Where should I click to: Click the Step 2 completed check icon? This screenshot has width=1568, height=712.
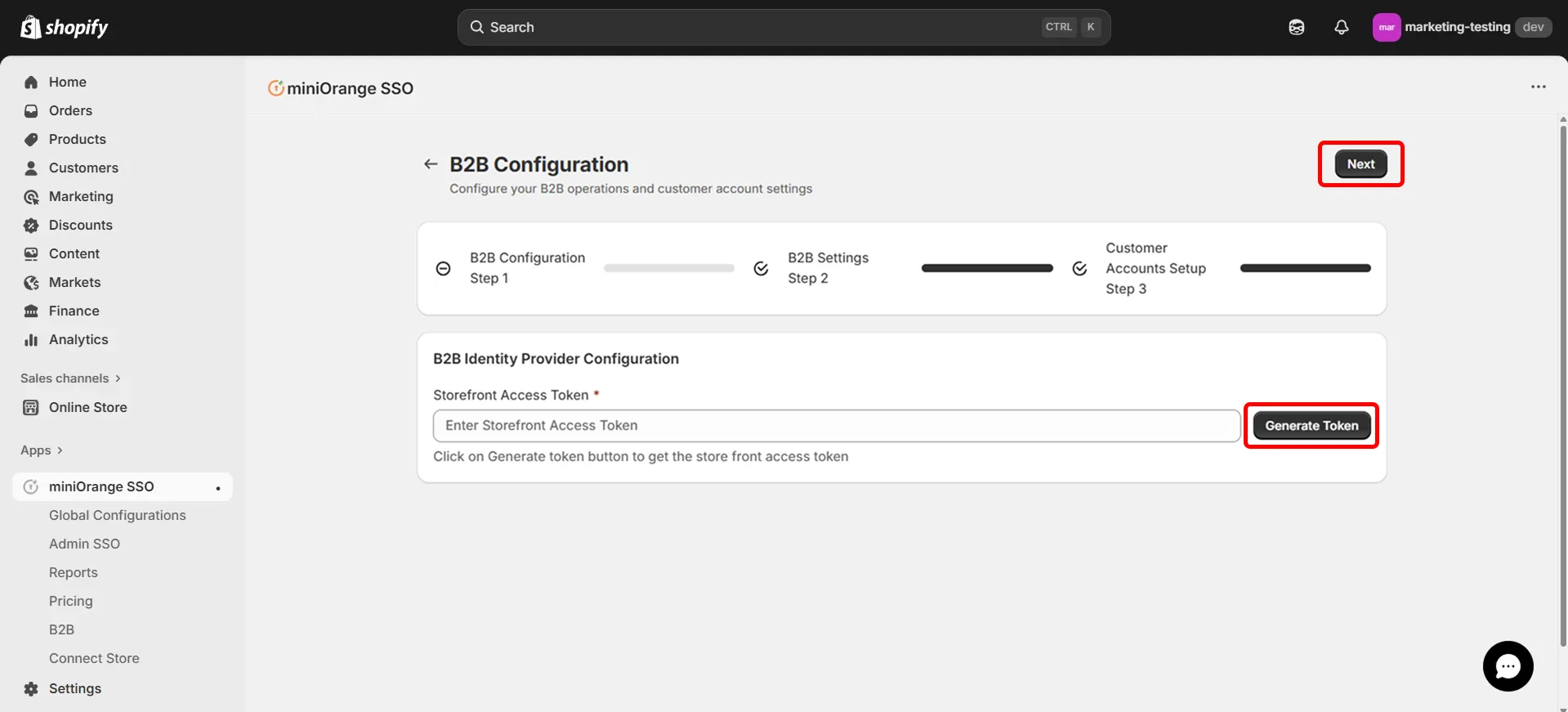click(x=762, y=268)
